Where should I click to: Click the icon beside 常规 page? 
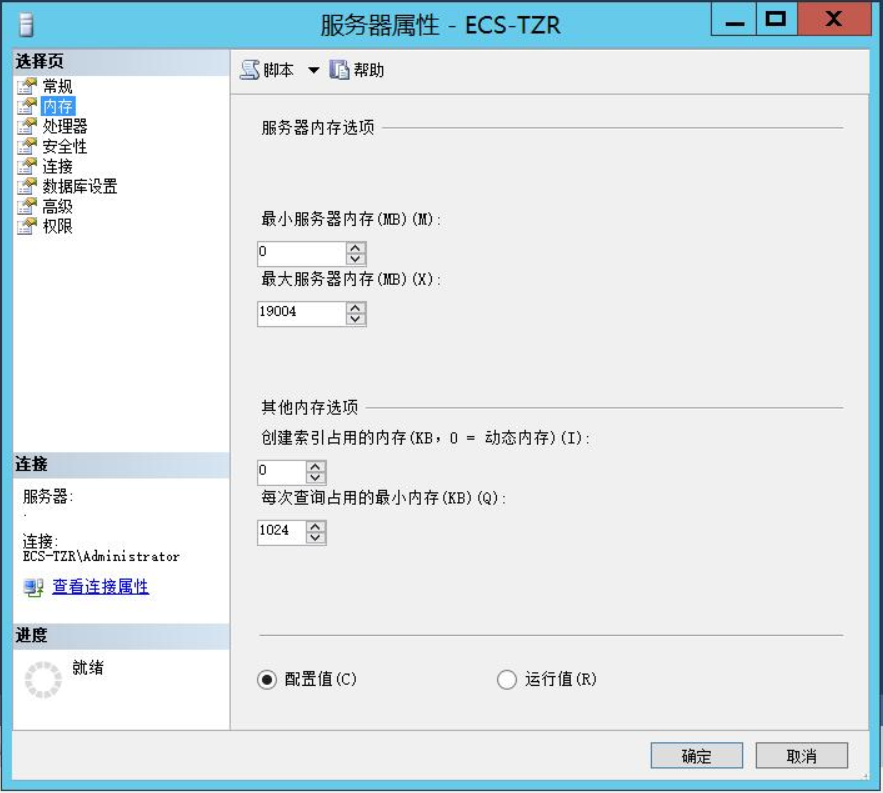point(26,86)
